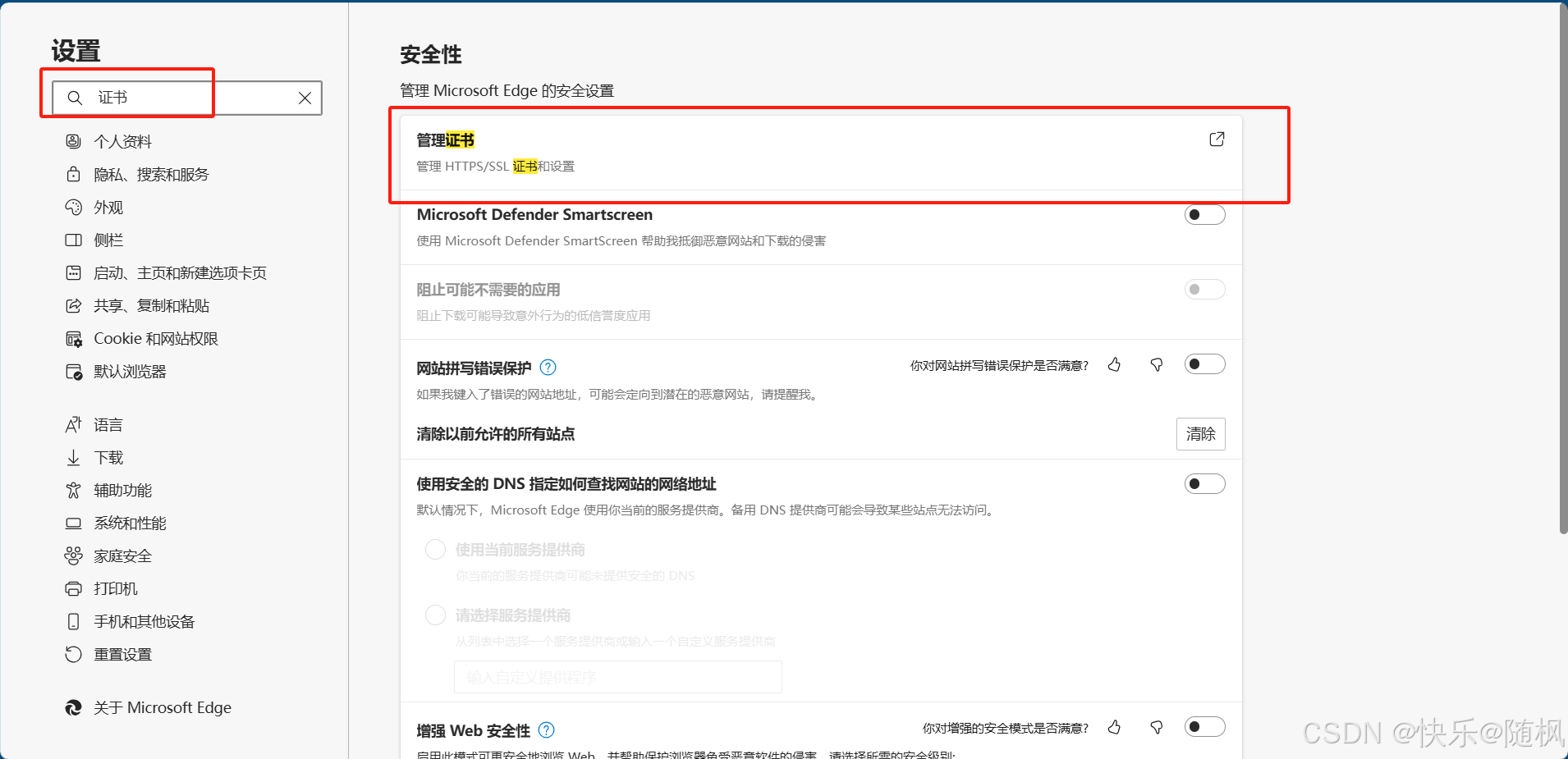
Task: Clear the settings search box
Action: pos(305,98)
